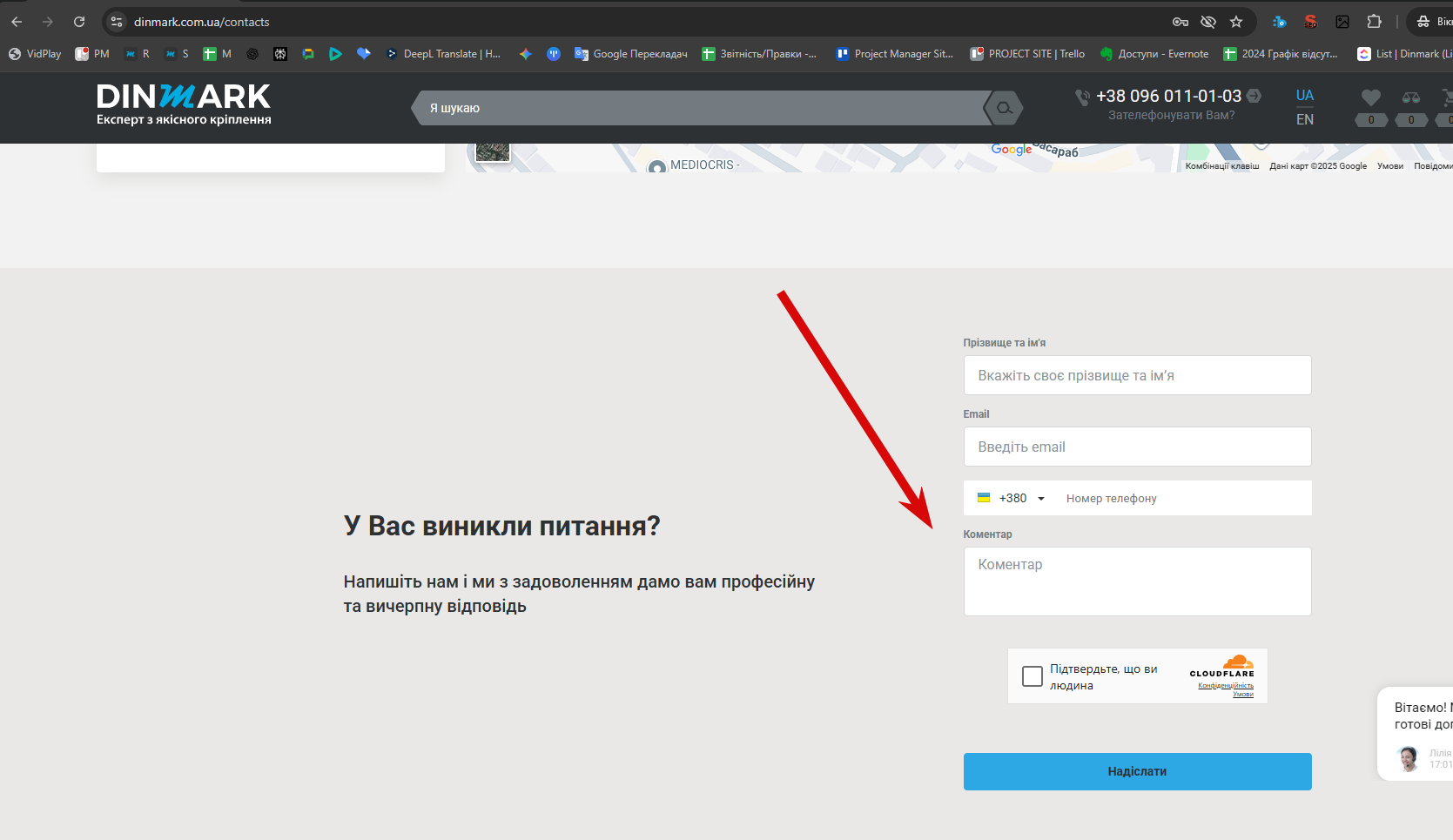Open the DeepL Translate bookmark
This screenshot has width=1453, height=840.
click(443, 54)
